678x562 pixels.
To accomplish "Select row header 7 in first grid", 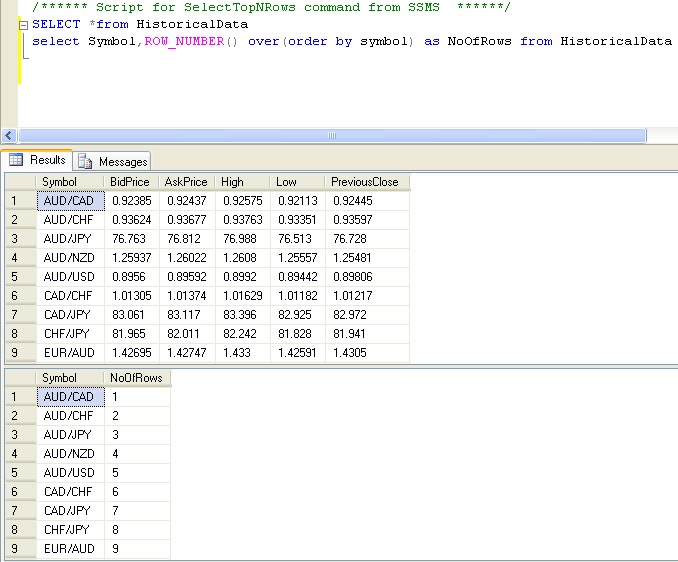I will 21,315.
